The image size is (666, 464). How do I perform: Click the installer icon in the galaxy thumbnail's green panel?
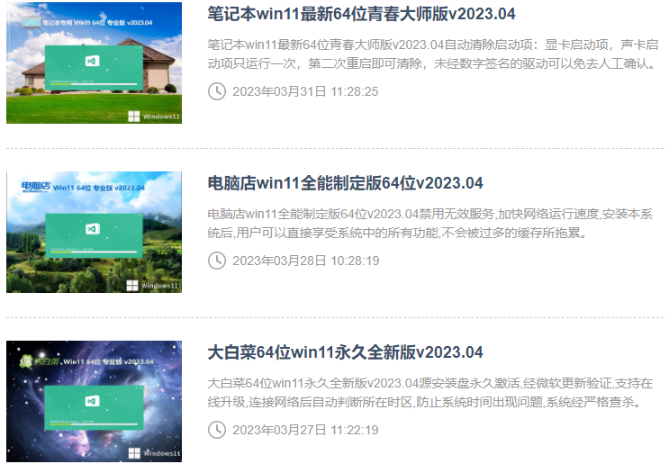point(92,401)
